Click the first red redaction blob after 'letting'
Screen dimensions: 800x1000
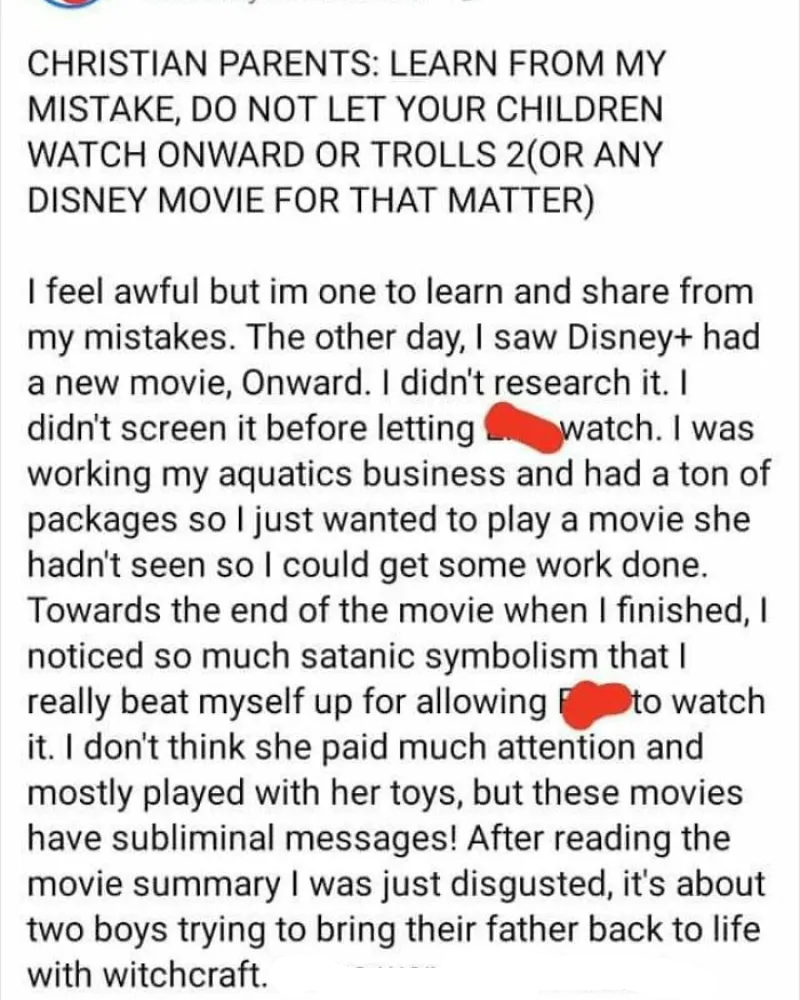pyautogui.click(x=523, y=427)
